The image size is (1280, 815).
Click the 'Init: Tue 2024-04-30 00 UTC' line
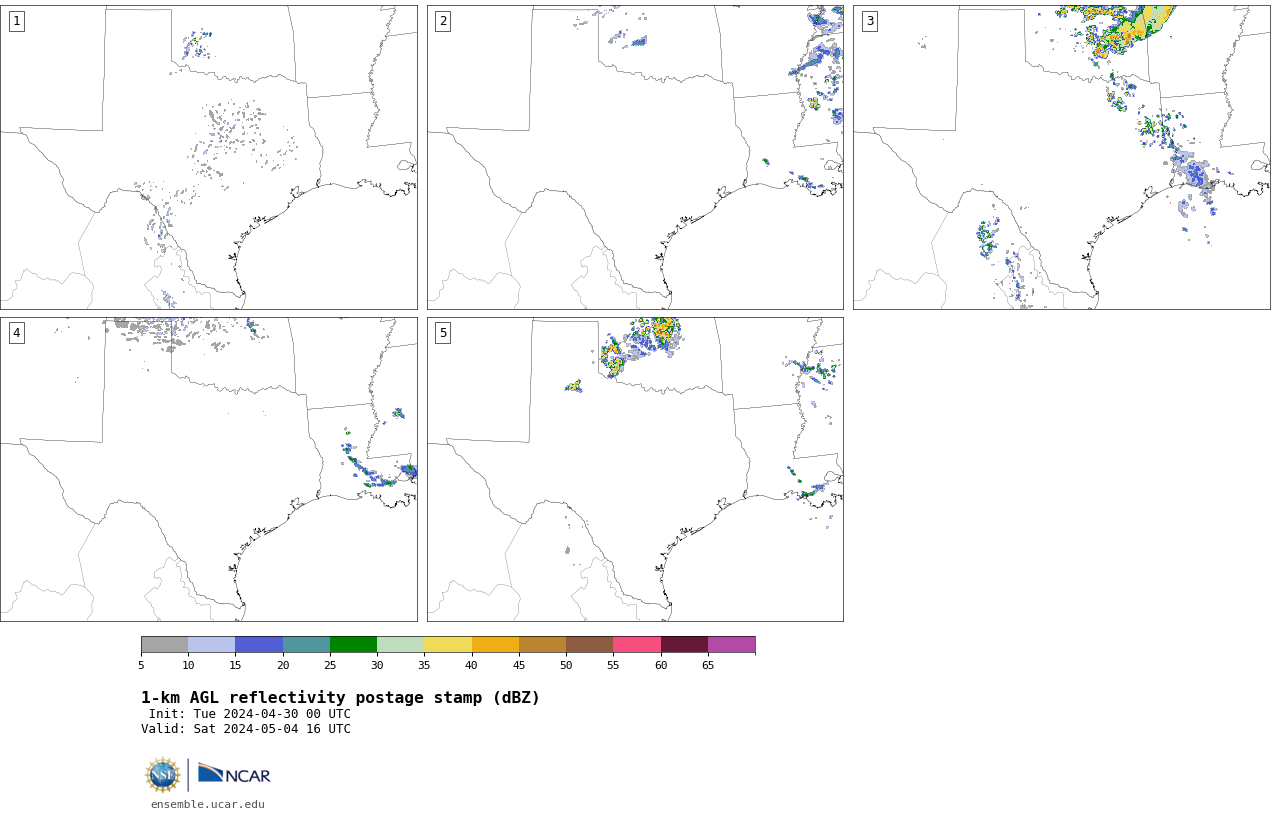pyautogui.click(x=250, y=714)
